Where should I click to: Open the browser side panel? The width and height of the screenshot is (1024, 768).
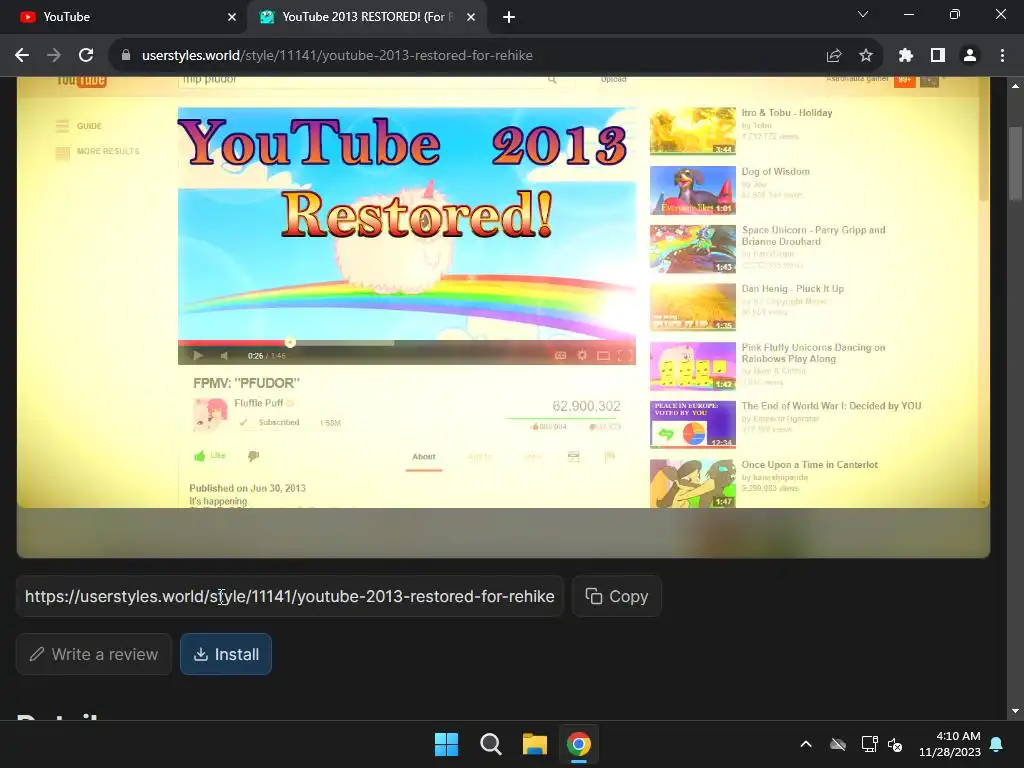click(938, 56)
